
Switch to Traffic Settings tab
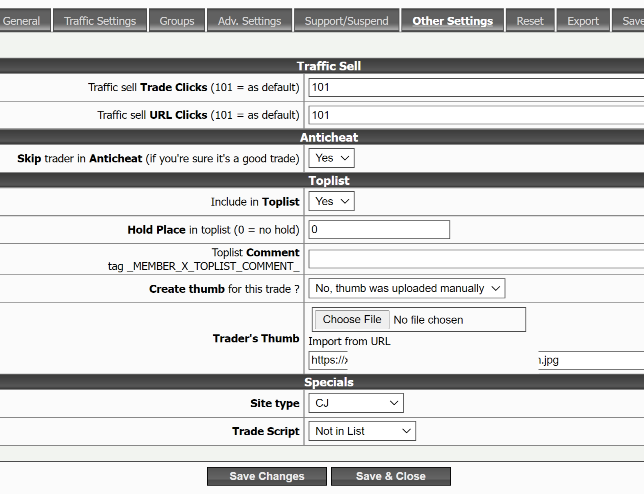point(100,21)
